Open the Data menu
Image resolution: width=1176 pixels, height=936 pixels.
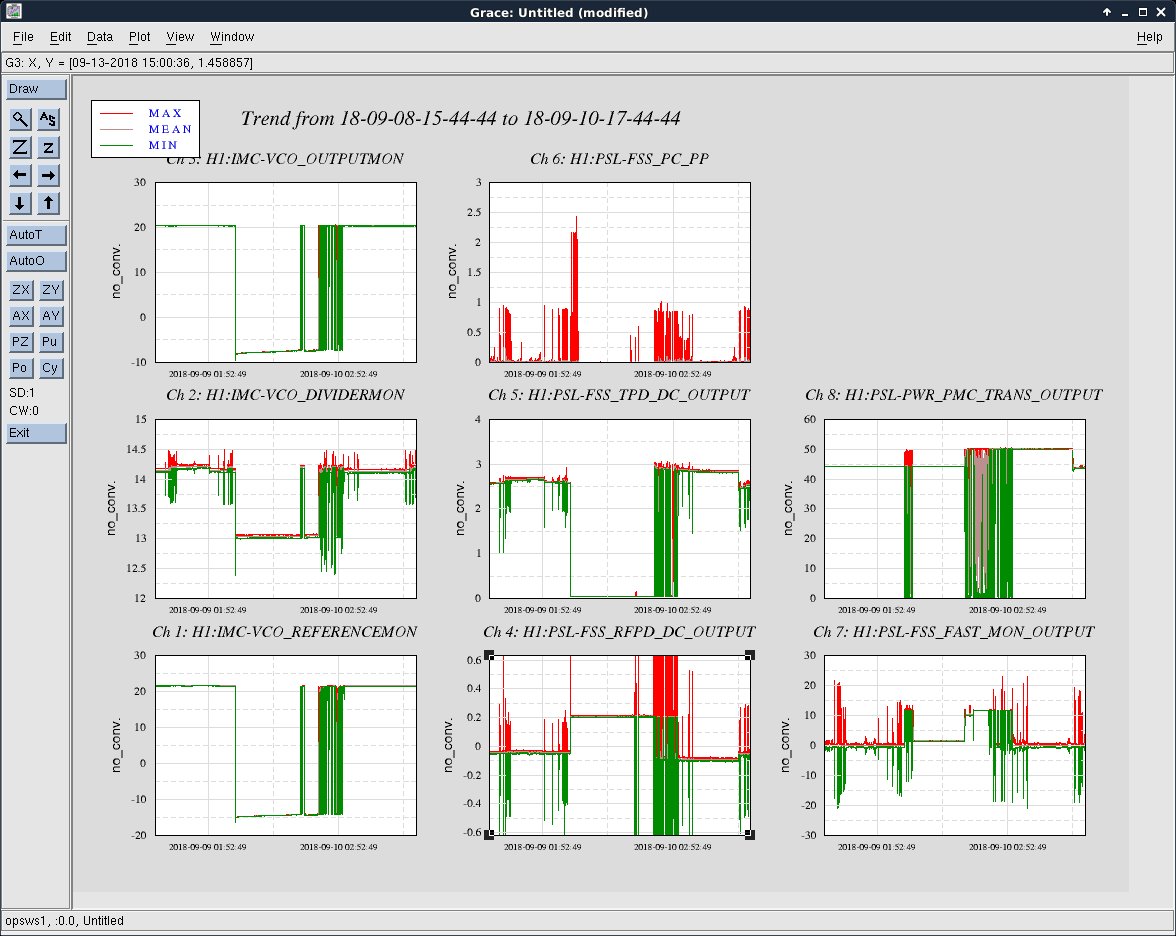pyautogui.click(x=100, y=37)
